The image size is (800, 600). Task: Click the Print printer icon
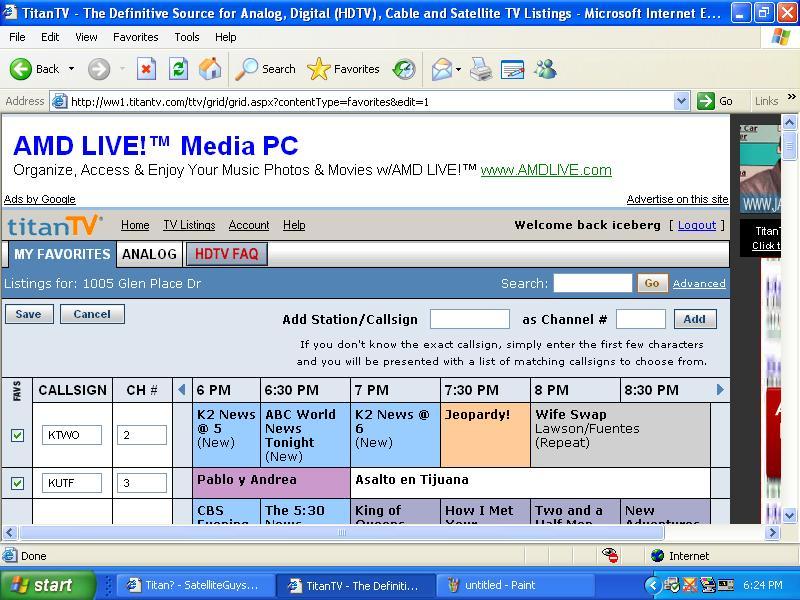[481, 69]
